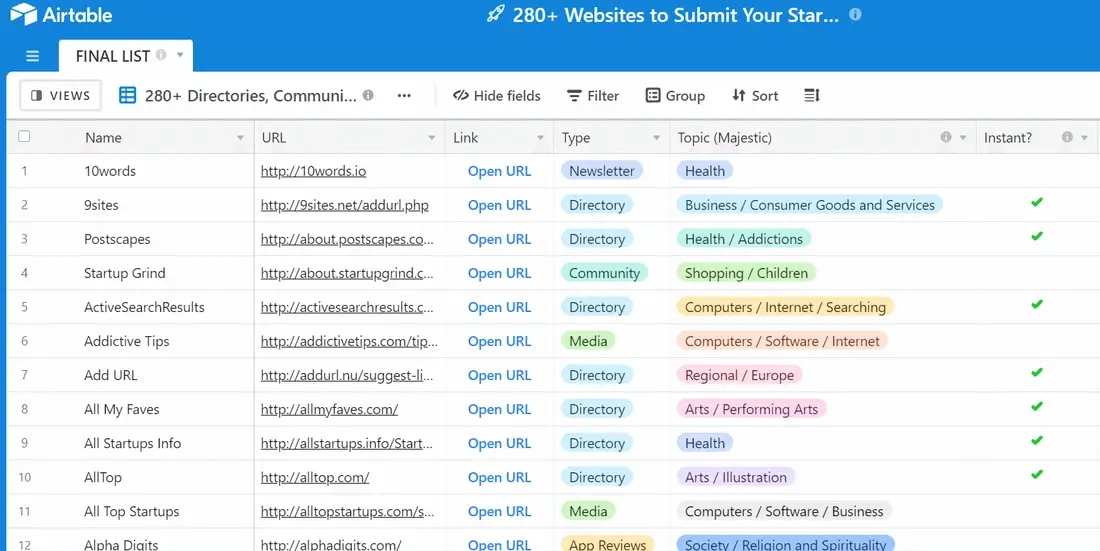Open the Topic (Majestic) column dropdown arrow
1100x551 pixels.
[x=963, y=138]
